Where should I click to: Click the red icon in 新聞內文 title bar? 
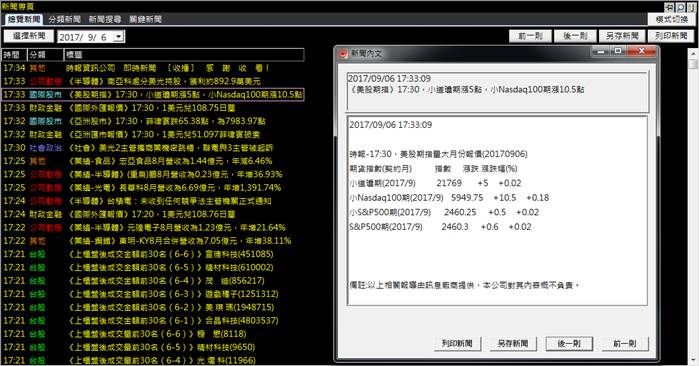point(343,53)
